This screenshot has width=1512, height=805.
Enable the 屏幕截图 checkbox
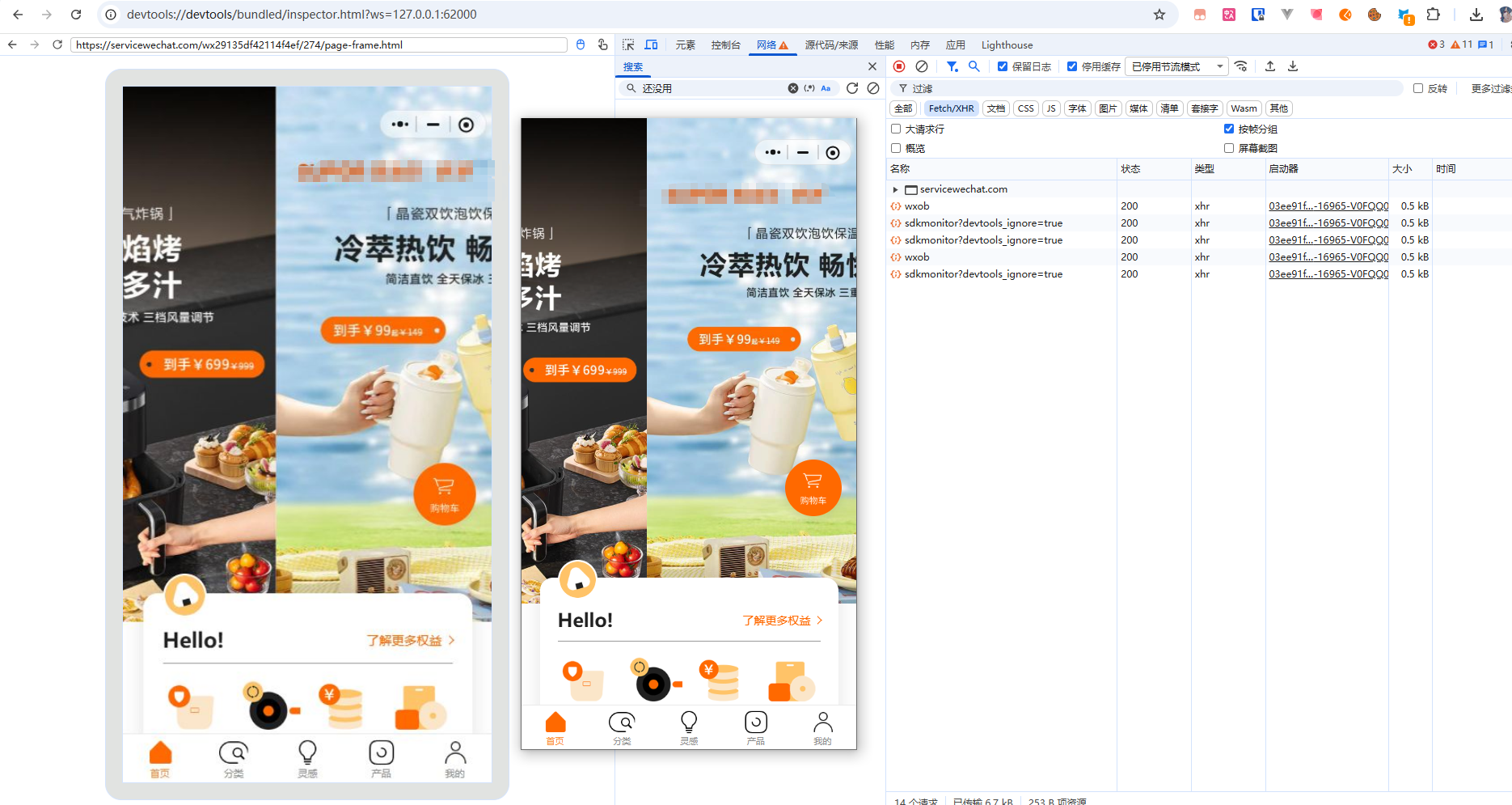1229,148
